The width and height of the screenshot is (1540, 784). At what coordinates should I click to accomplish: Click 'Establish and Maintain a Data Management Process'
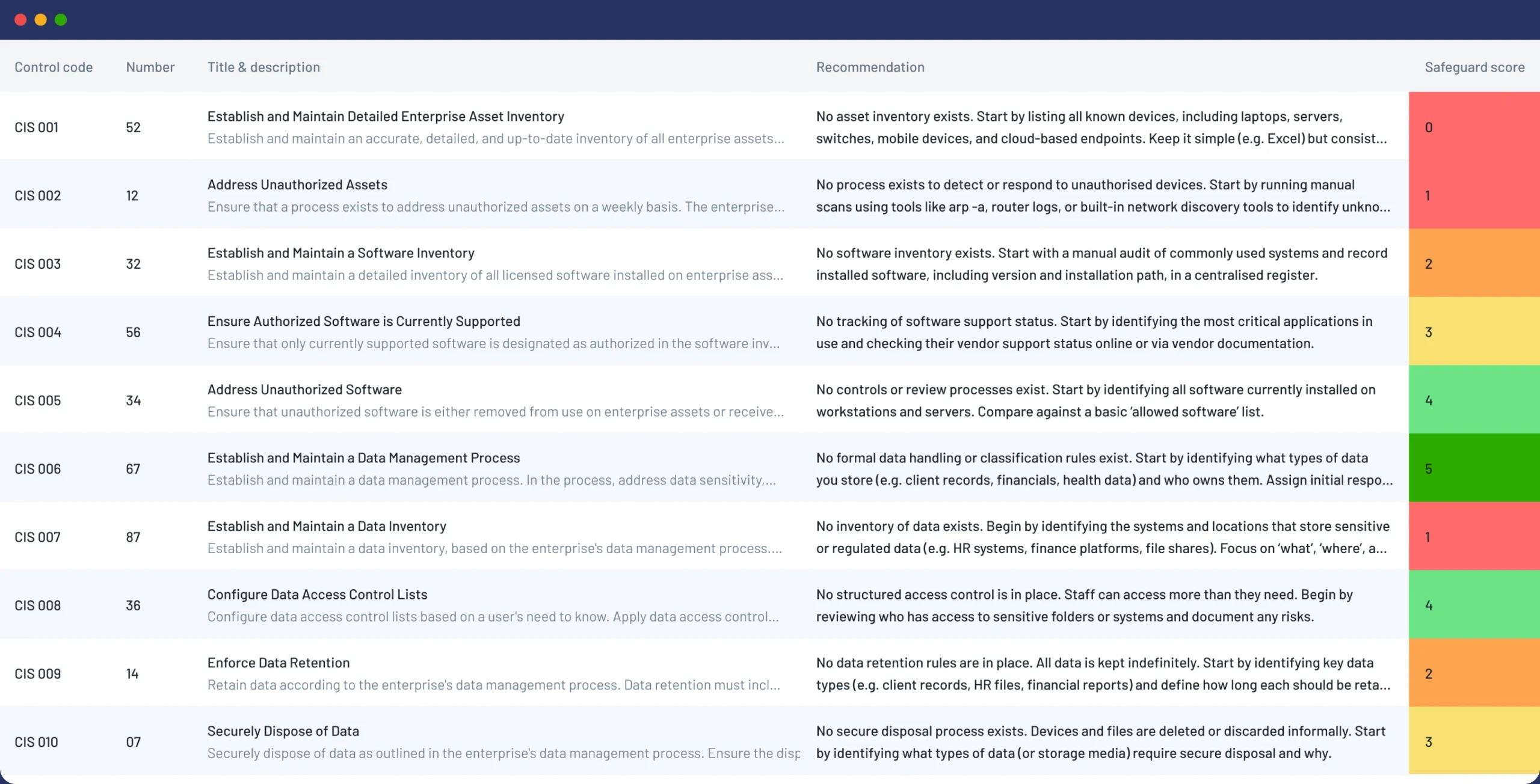click(363, 458)
